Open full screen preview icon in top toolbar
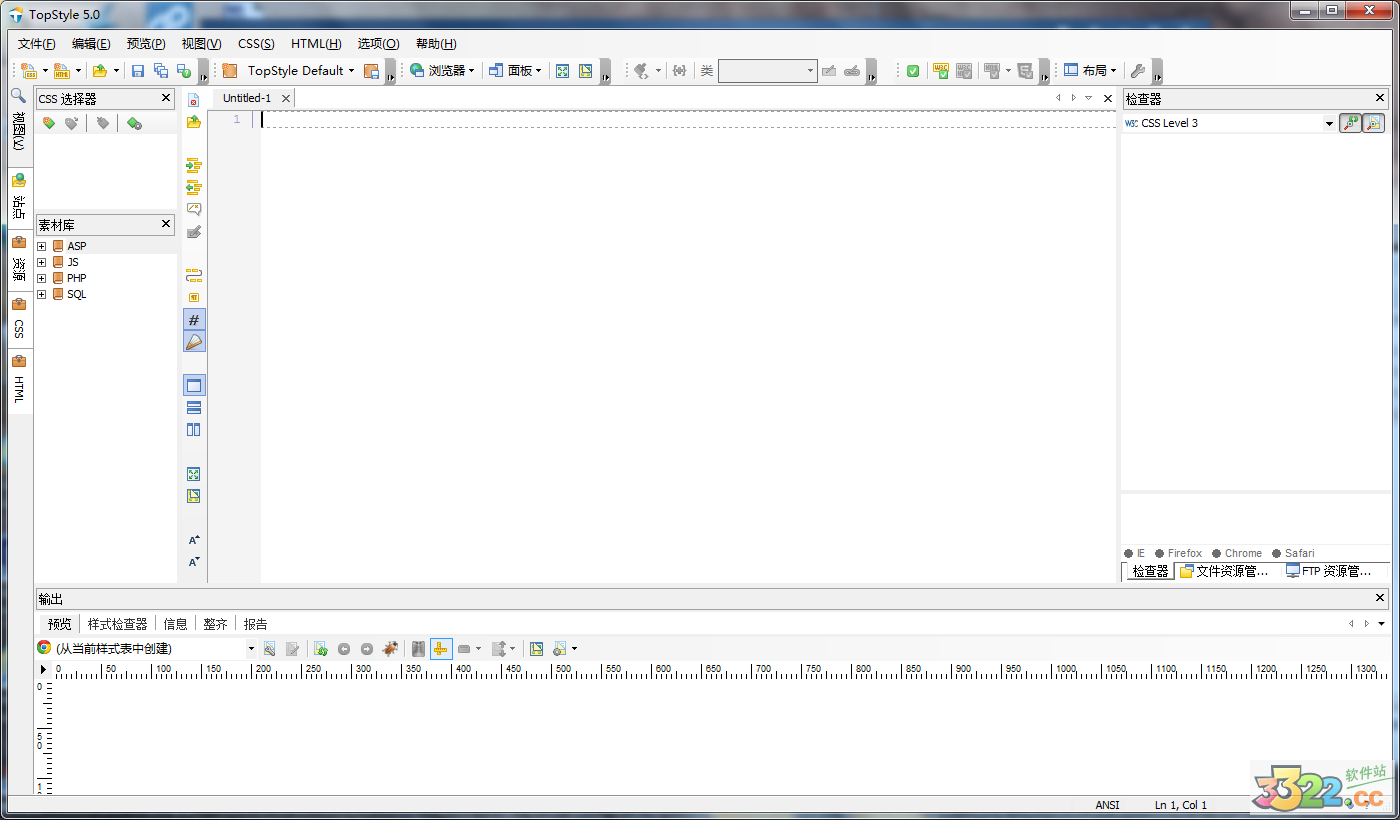 pos(562,71)
